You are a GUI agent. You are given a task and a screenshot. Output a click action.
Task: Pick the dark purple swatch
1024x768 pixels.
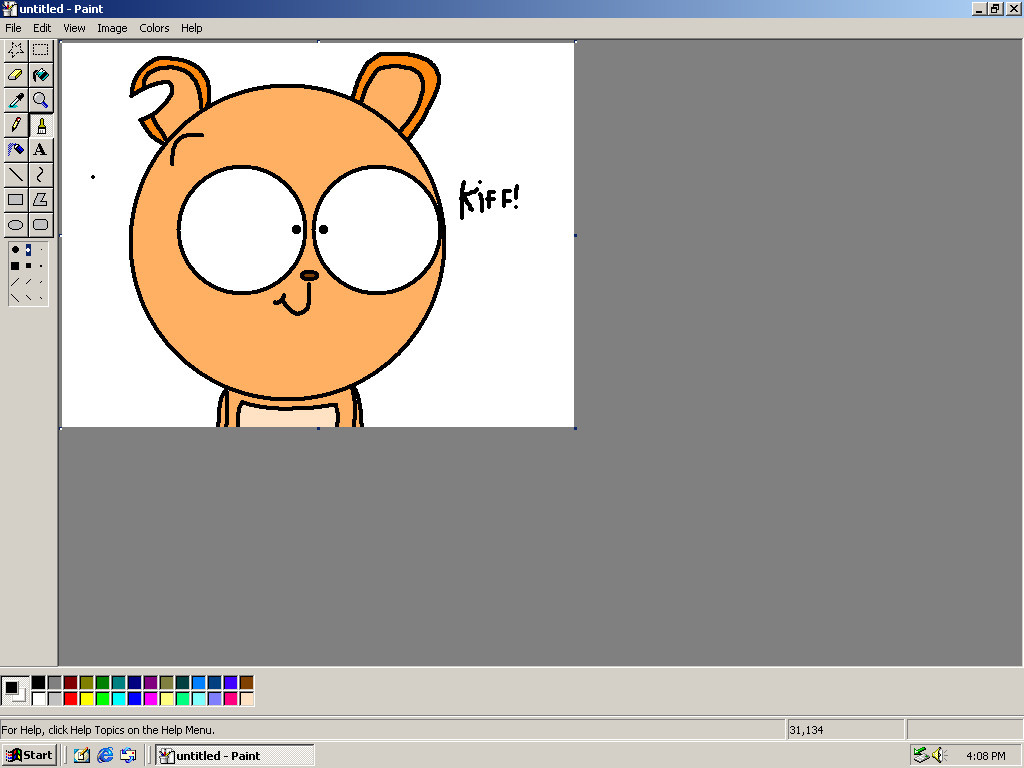pos(150,682)
